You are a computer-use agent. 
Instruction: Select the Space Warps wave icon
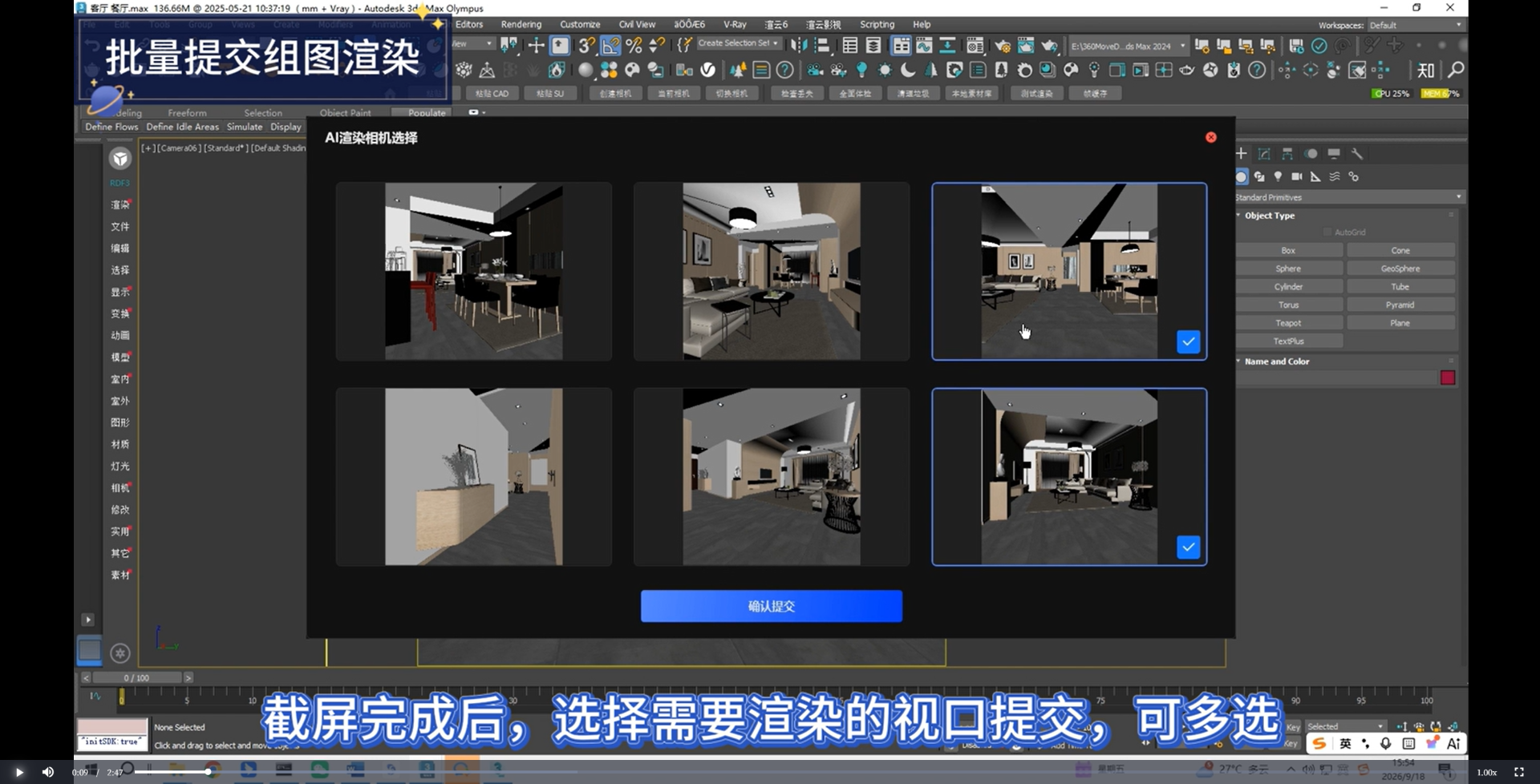tap(1335, 176)
